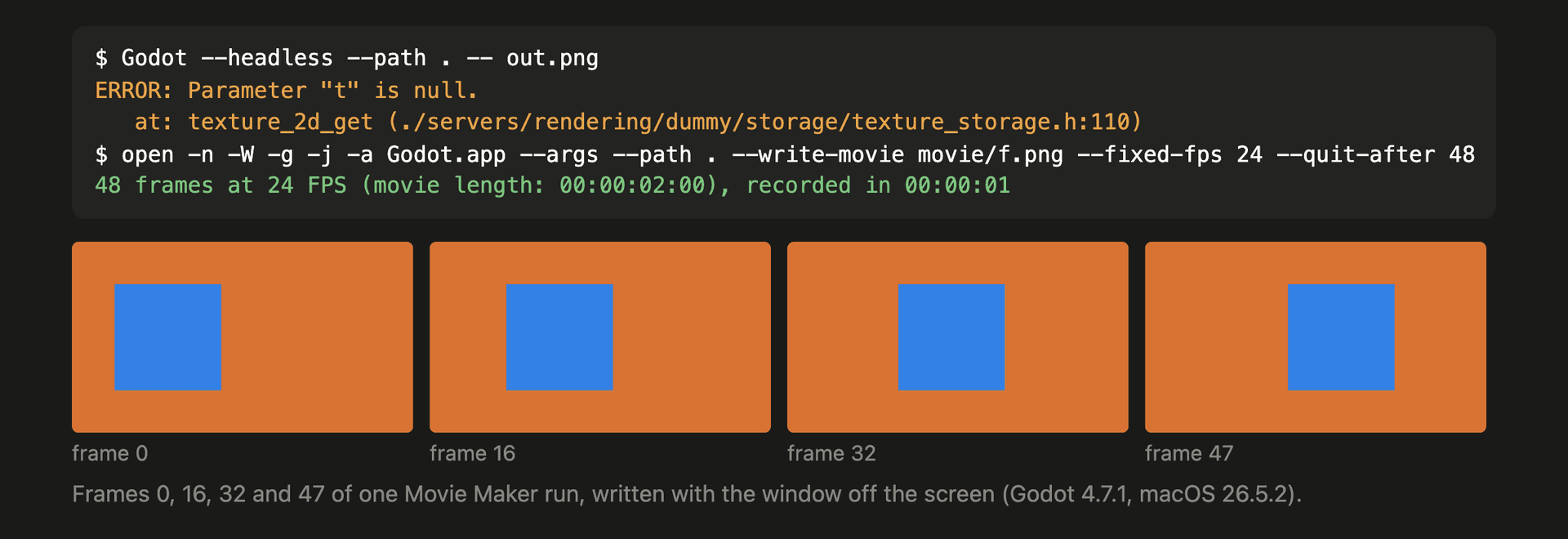The height and width of the screenshot is (539, 1568).
Task: Open the frame 0 thumbnail image
Action: click(x=243, y=337)
